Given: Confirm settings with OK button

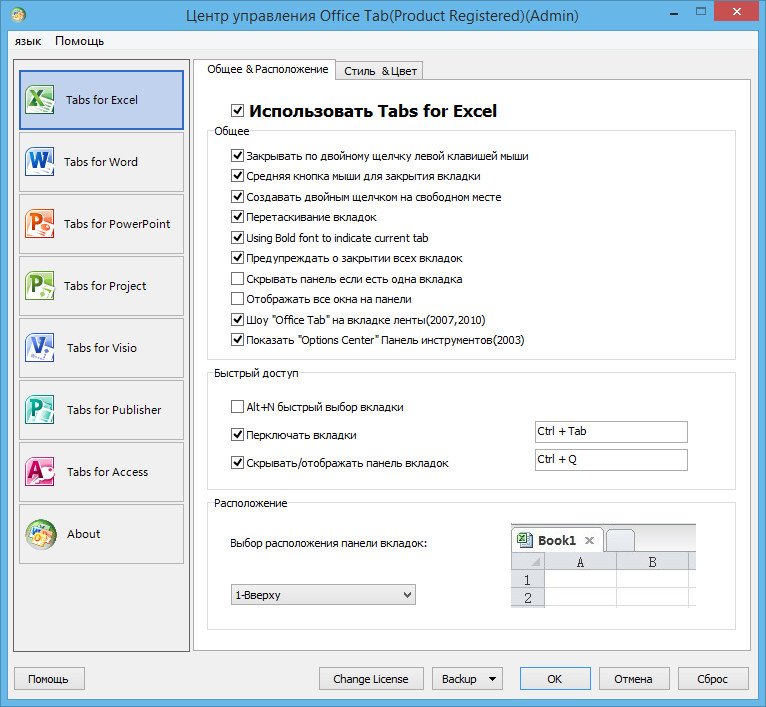Looking at the screenshot, I should 555,679.
